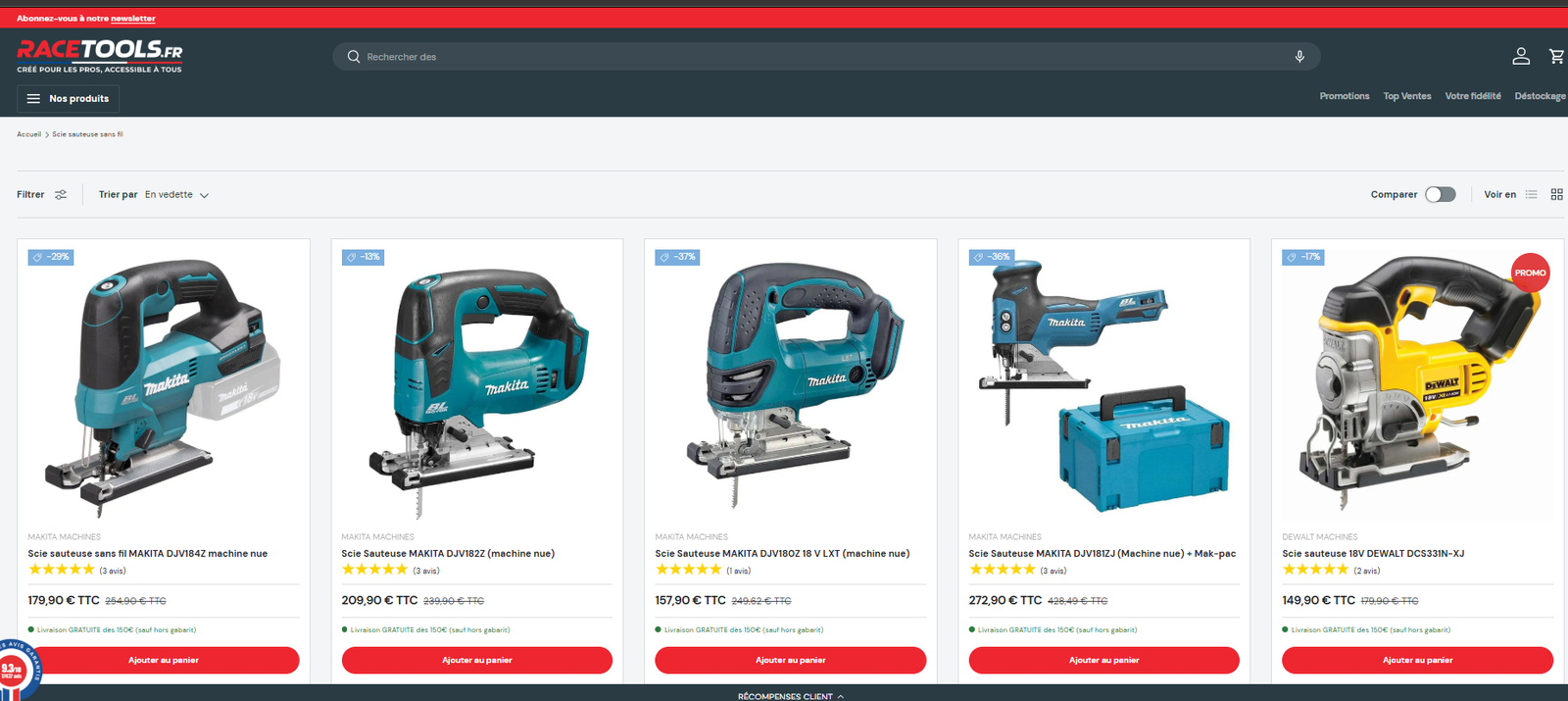This screenshot has height=701, width=1568.
Task: Click the 179,90 € TTC price
Action: 64,600
